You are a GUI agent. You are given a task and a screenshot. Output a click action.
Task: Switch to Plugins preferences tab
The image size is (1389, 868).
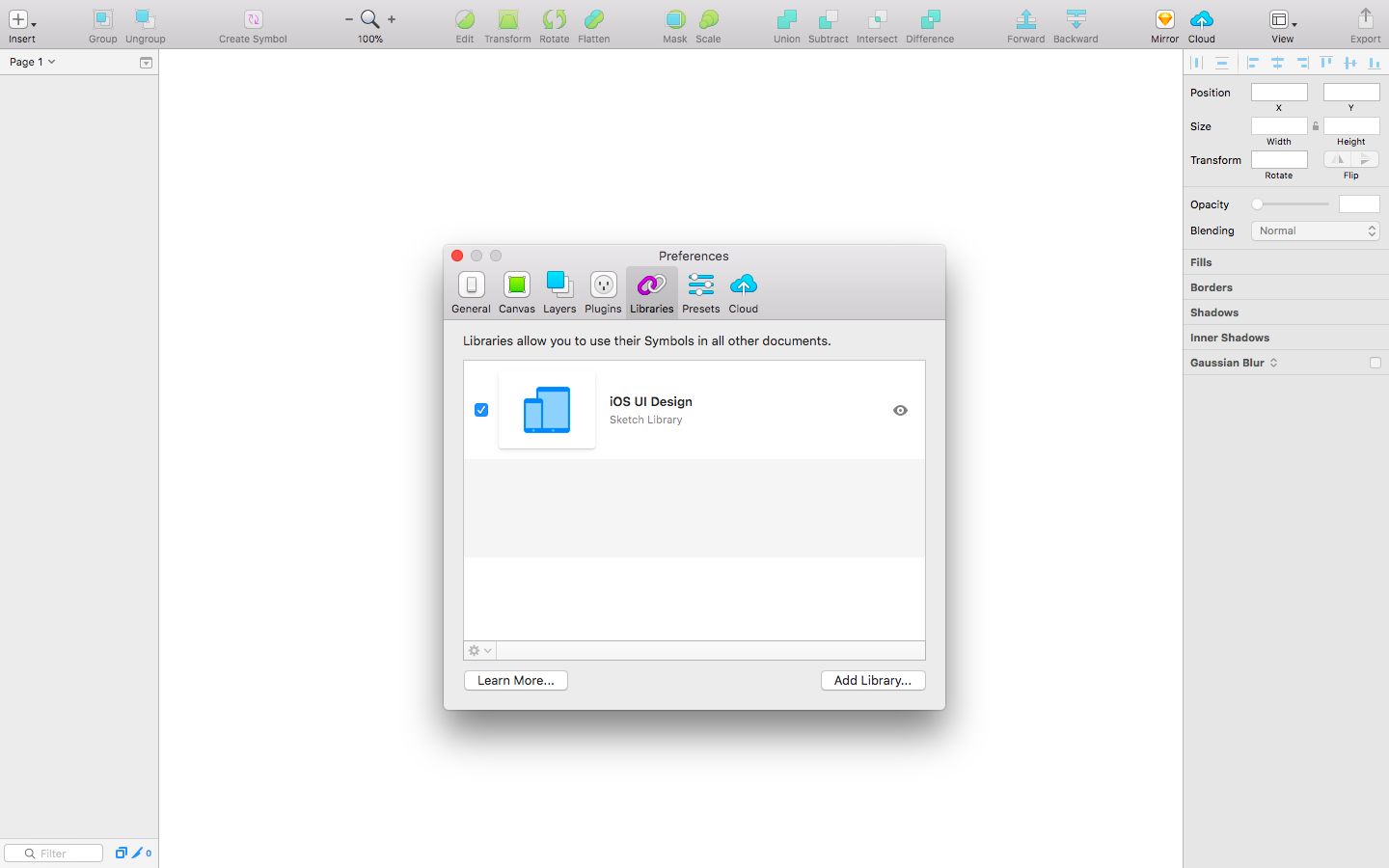click(603, 293)
